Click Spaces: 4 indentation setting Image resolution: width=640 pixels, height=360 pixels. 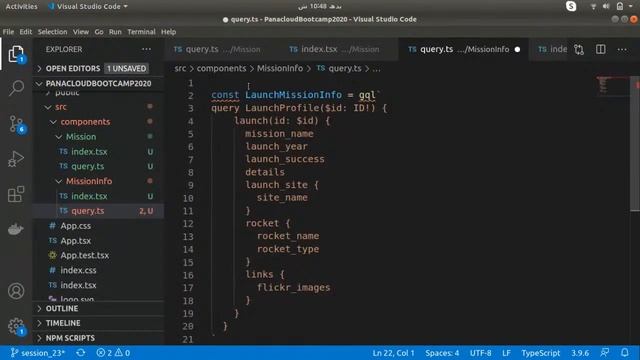pos(442,353)
